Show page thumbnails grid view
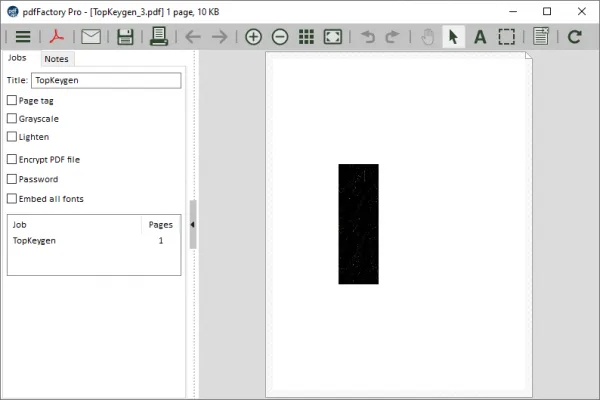 [x=306, y=37]
